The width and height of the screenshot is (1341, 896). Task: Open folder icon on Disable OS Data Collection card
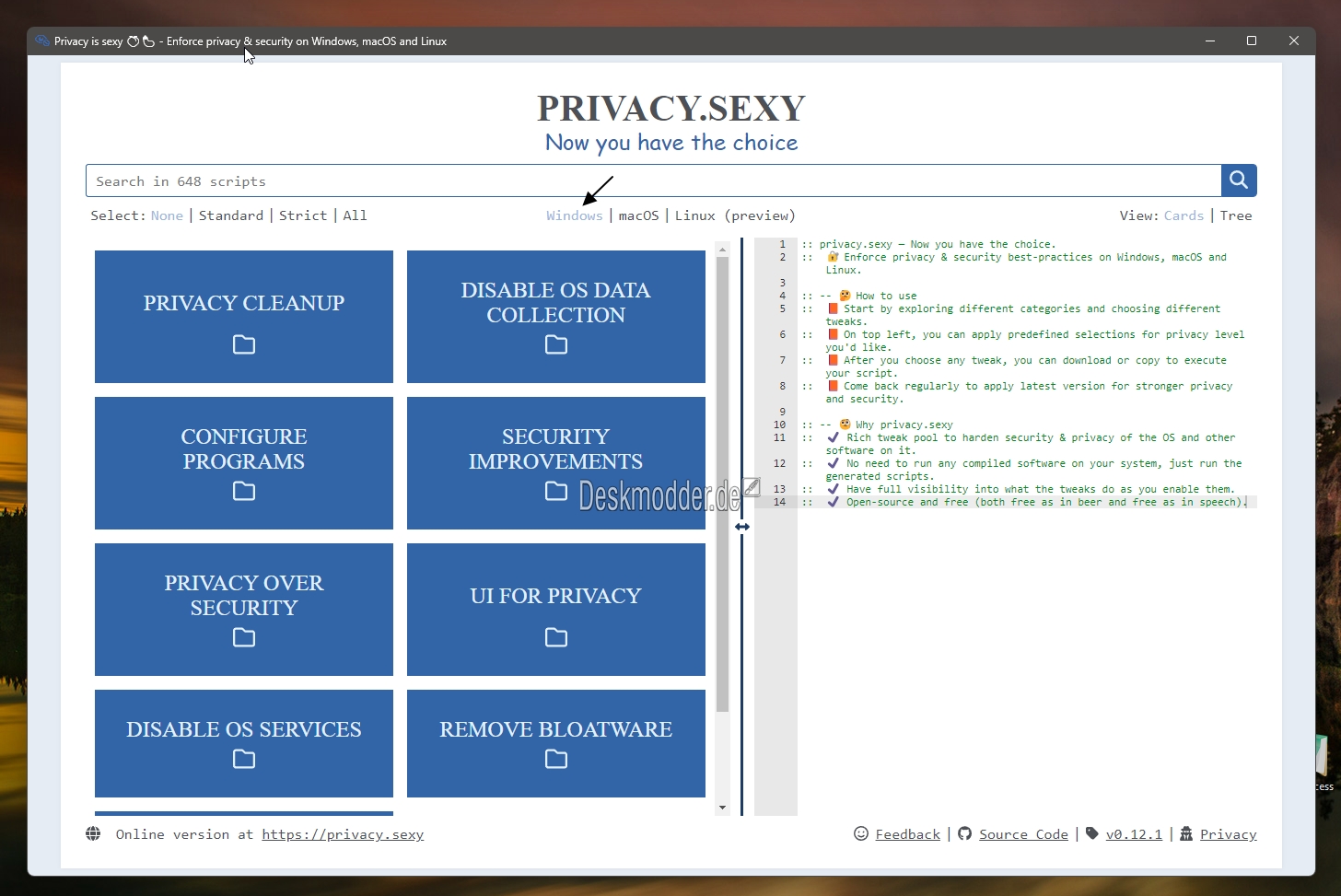[556, 344]
